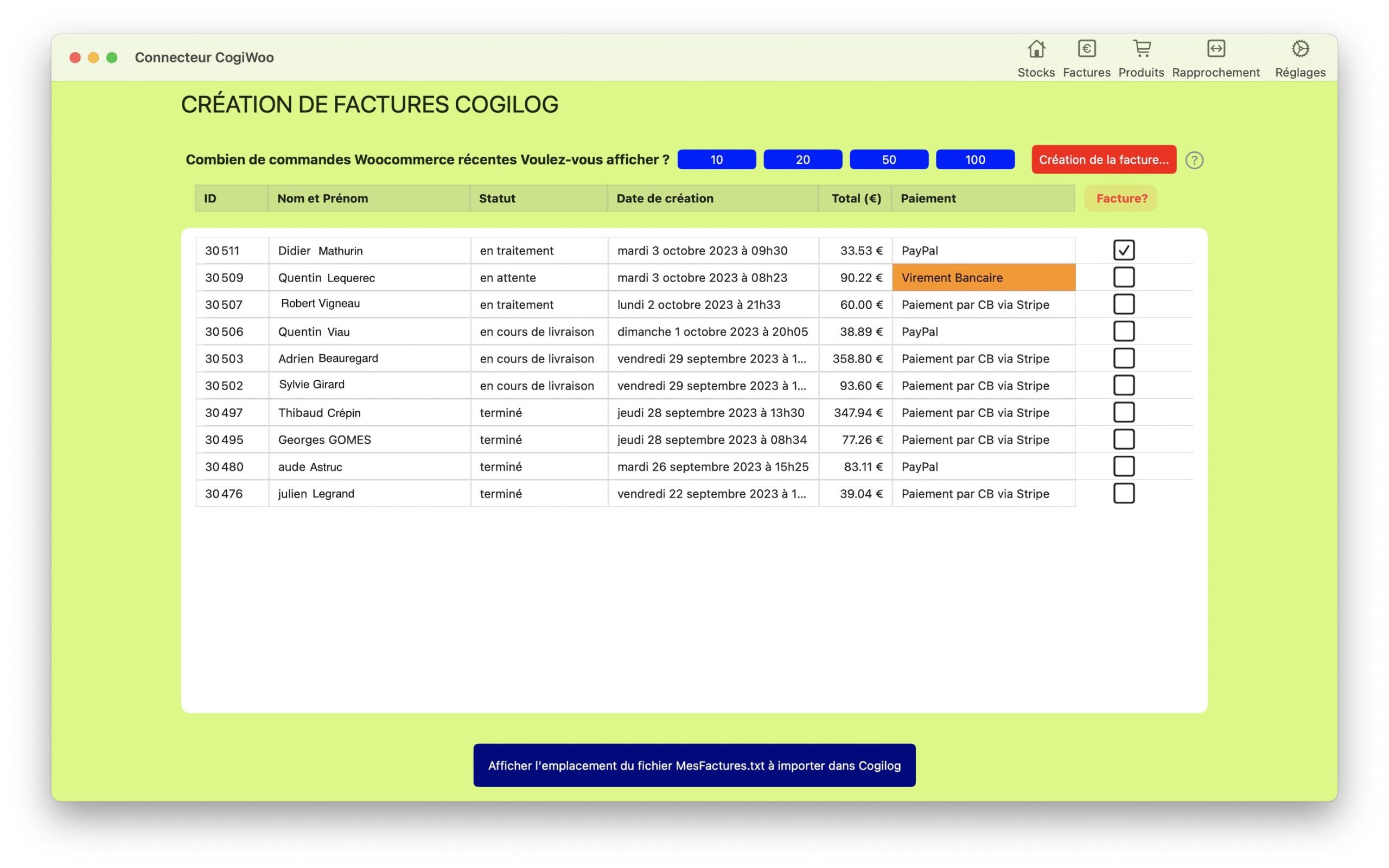Select order ID 30511 cell

[232, 250]
